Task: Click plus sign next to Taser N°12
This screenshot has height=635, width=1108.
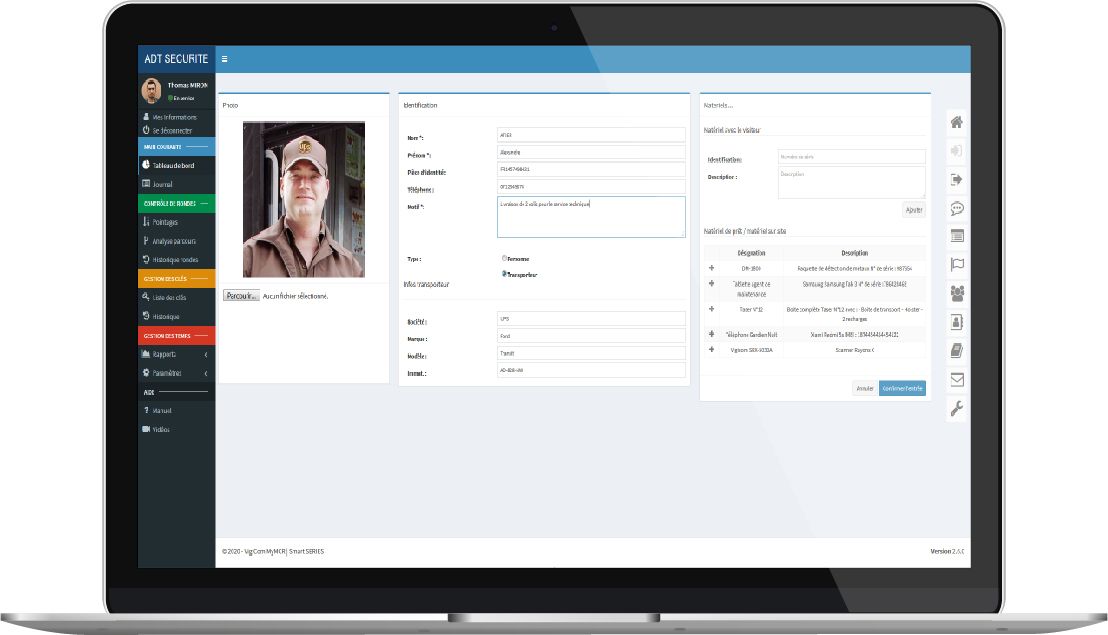Action: [x=711, y=309]
